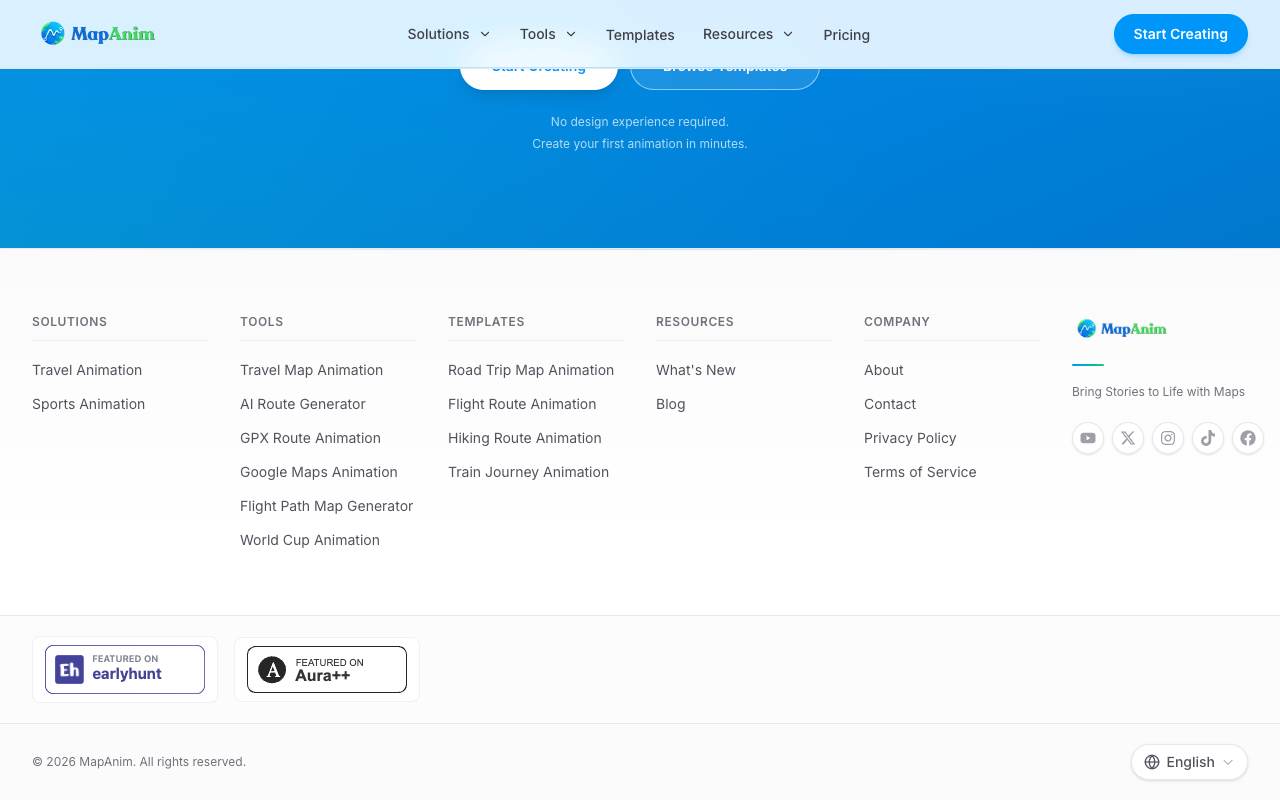
Task: Open the English language selector
Action: [x=1189, y=762]
